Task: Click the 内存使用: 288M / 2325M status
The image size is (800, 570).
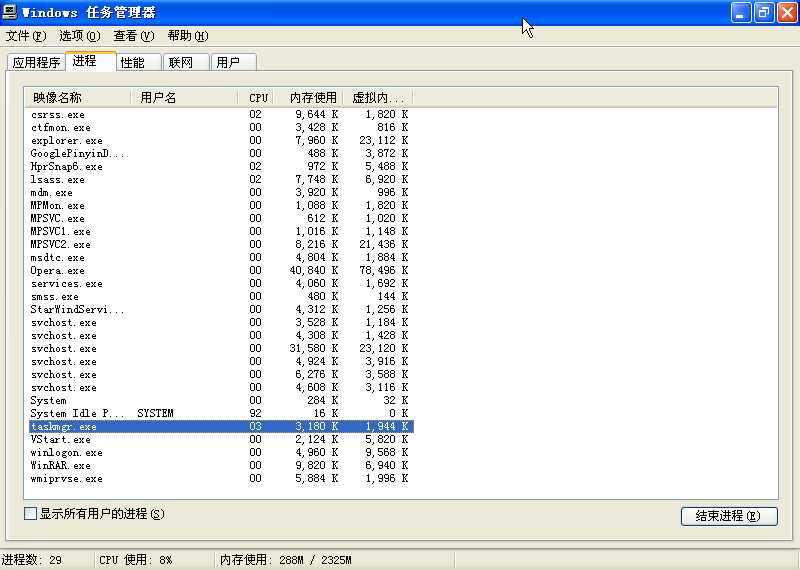Action: point(286,560)
